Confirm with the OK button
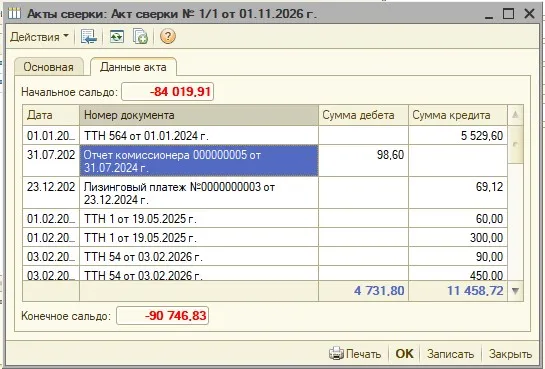The width and height of the screenshot is (545, 369). (404, 354)
